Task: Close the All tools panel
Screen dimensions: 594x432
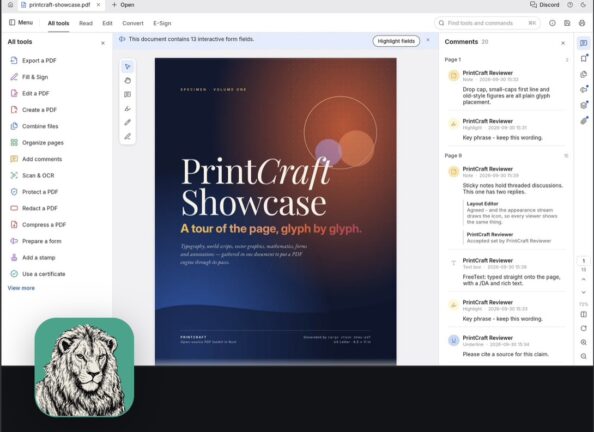Action: [x=103, y=43]
